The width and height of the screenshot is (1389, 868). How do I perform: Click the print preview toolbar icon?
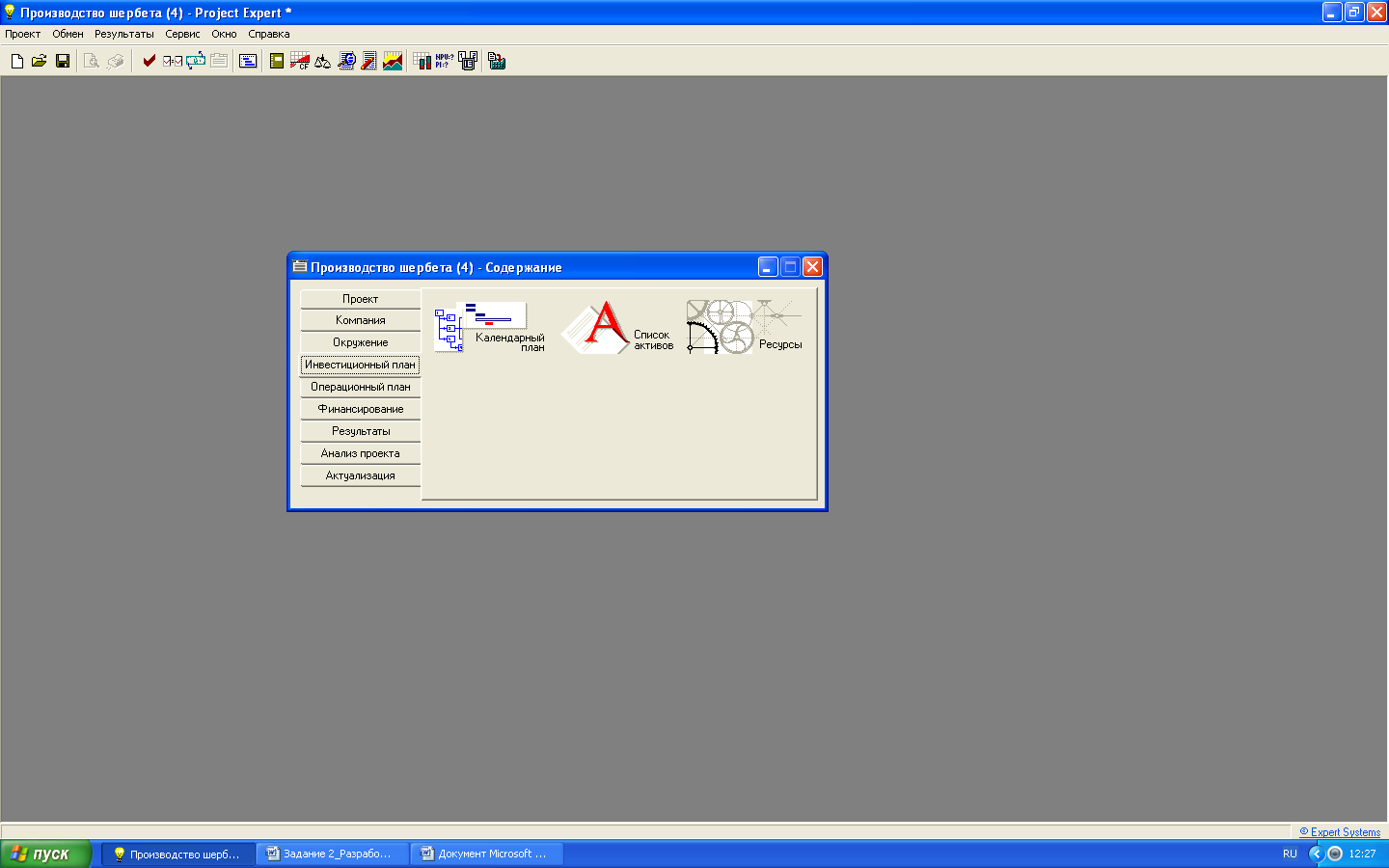(x=92, y=61)
